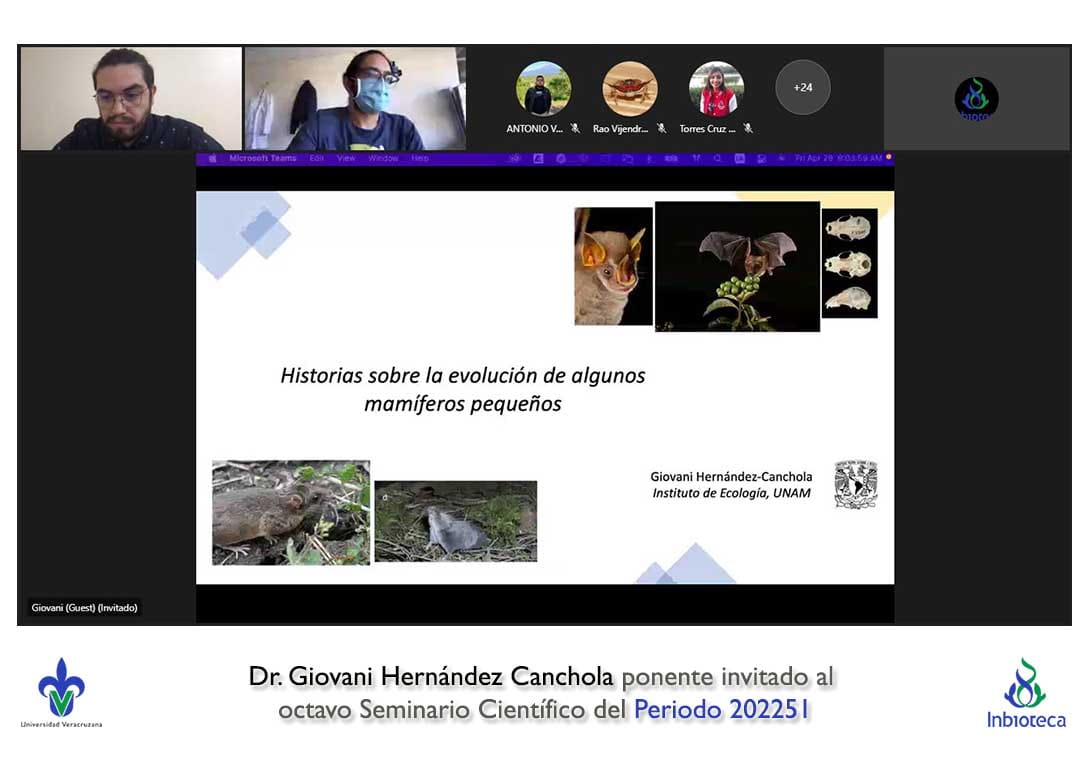Image resolution: width=1090 pixels, height=760 pixels.
Task: Open the Edit menu
Action: coord(317,158)
